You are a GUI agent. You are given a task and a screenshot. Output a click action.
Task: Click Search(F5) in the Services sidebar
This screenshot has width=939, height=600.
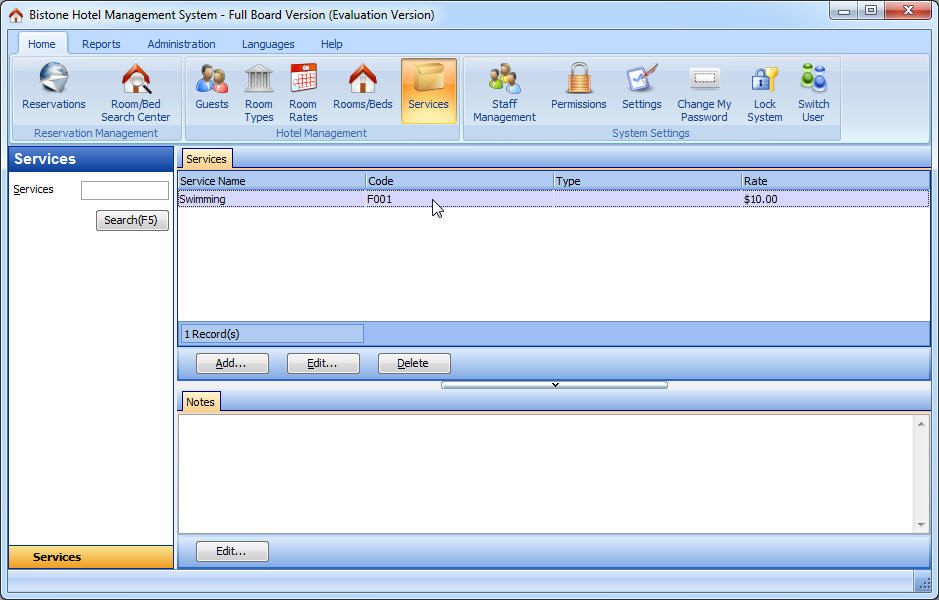(x=131, y=220)
